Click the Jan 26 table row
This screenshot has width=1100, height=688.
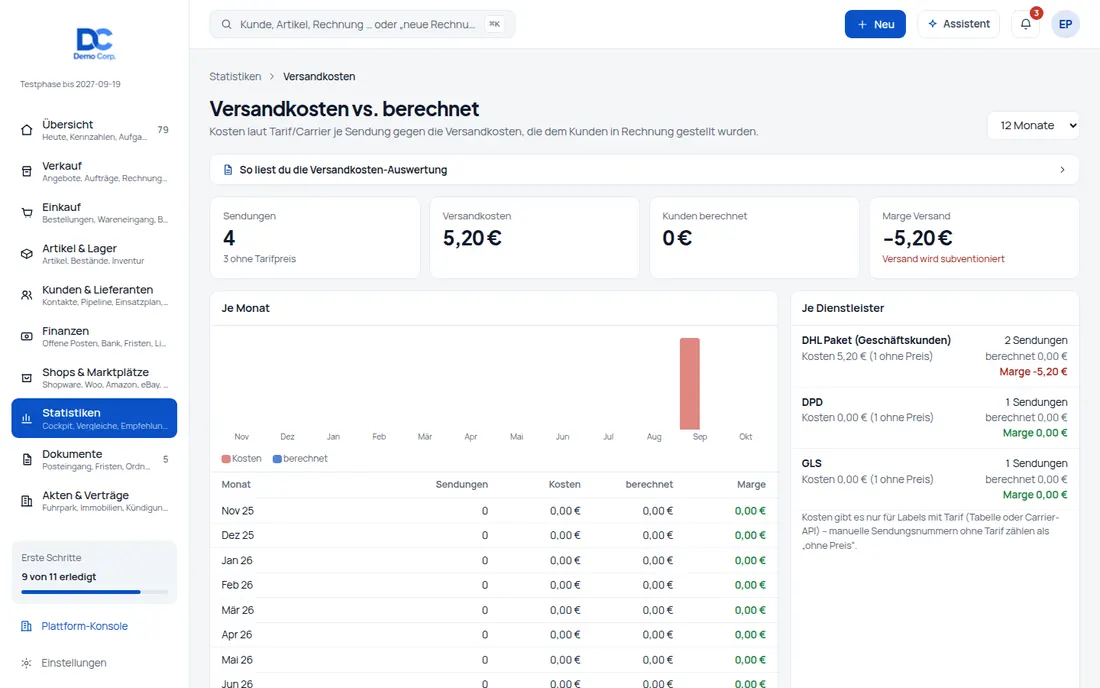tap(494, 560)
